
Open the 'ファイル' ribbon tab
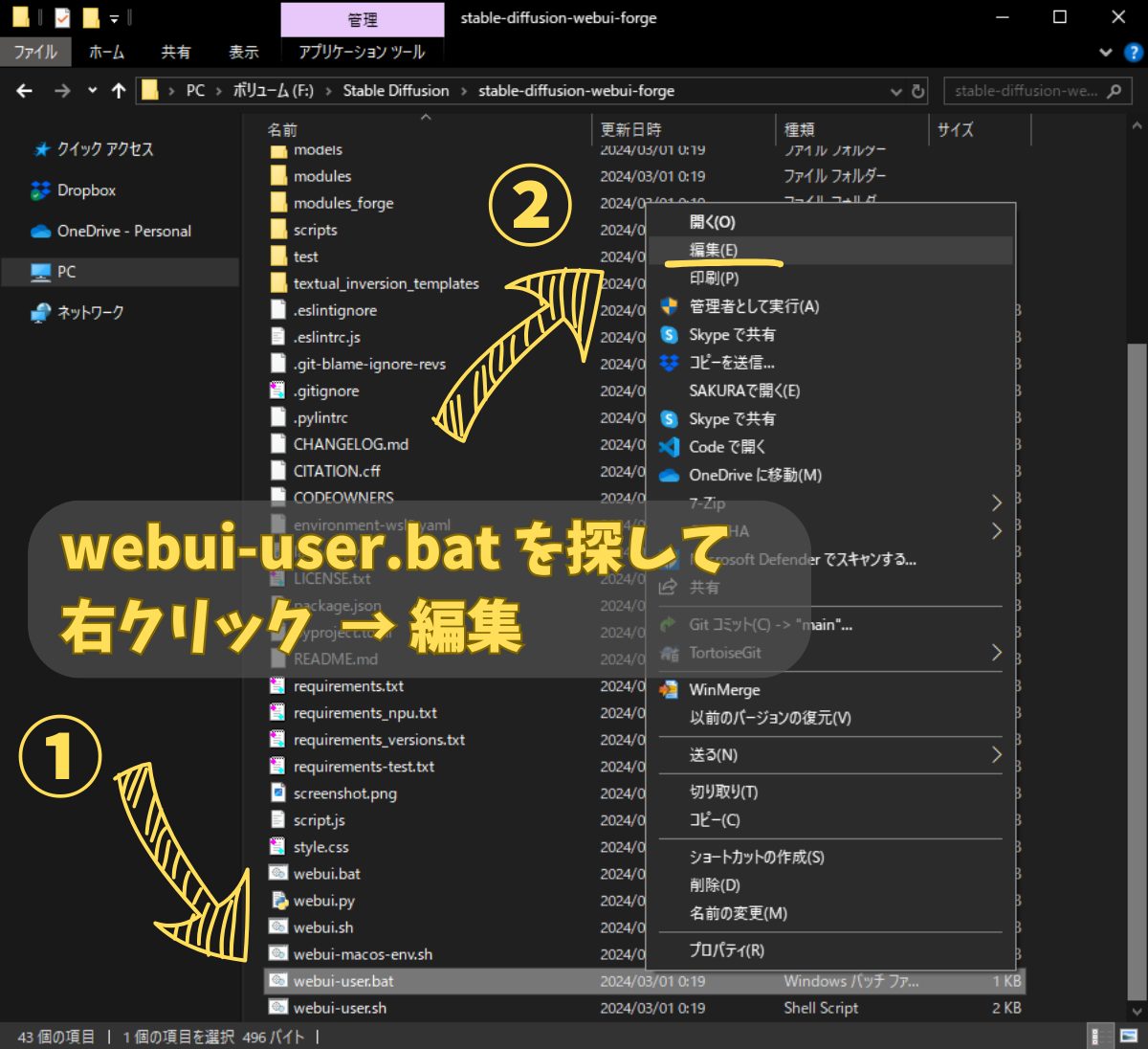pyautogui.click(x=35, y=52)
